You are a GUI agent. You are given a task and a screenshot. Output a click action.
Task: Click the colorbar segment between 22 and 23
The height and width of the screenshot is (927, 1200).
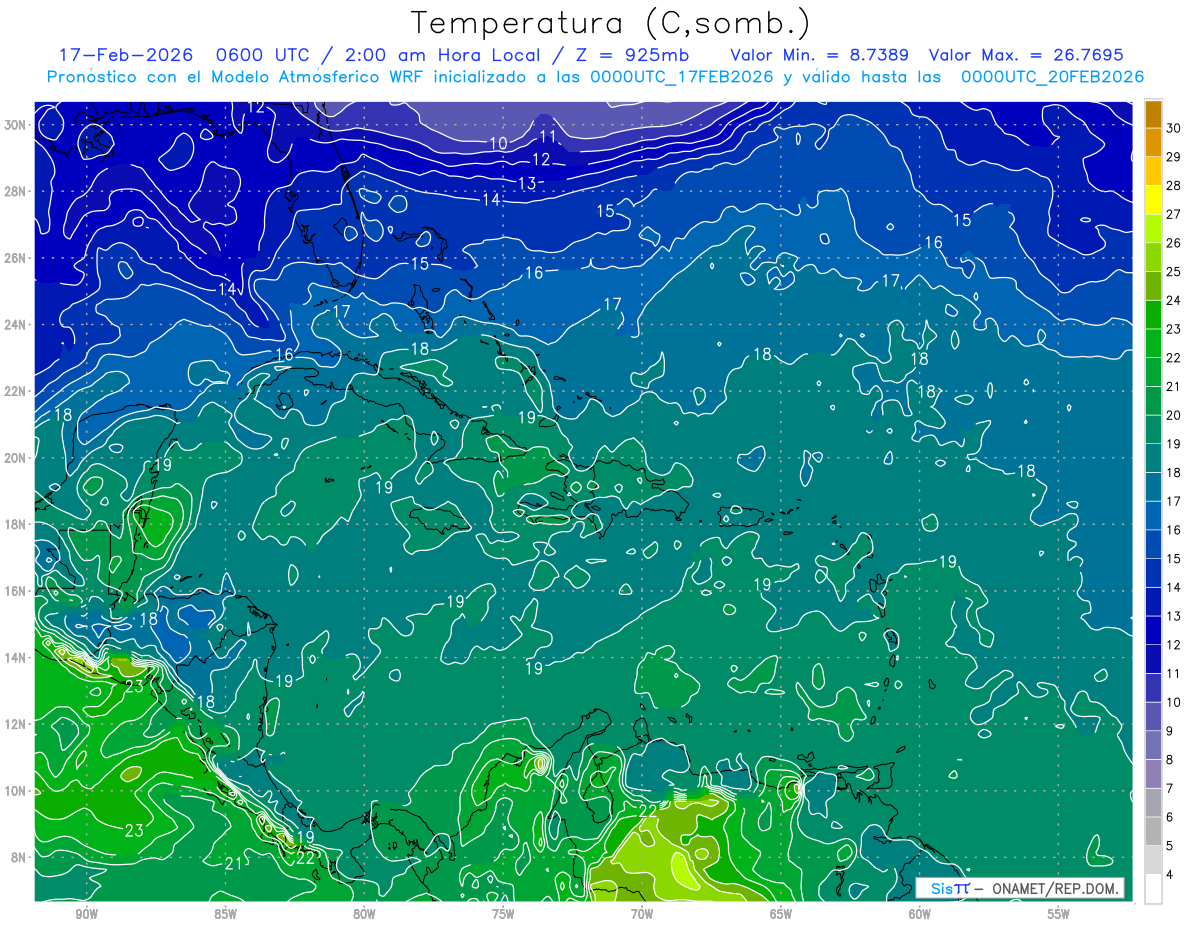[1153, 343]
